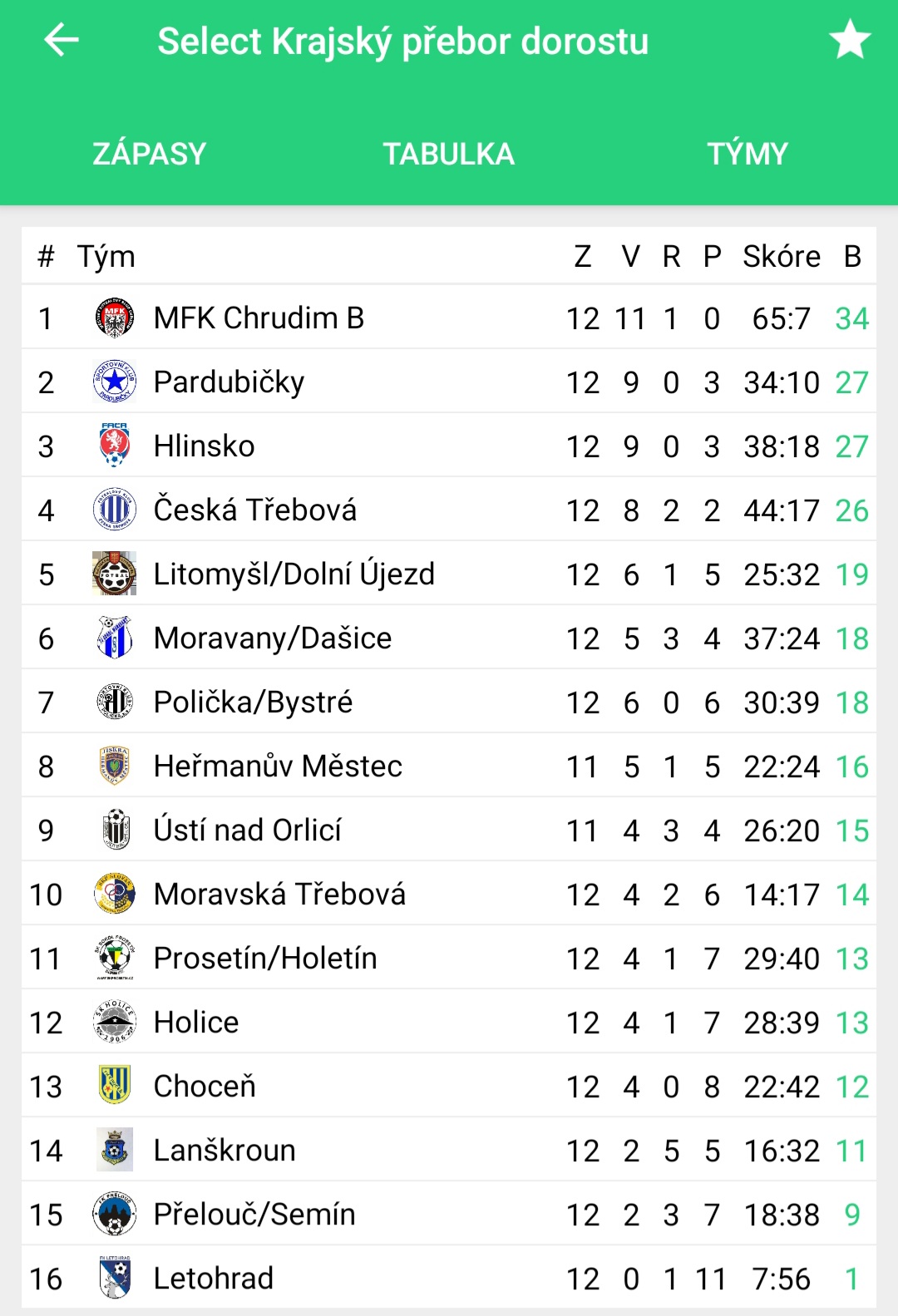Select the Pardubičky star crest icon
898x1316 pixels.
[x=115, y=382]
